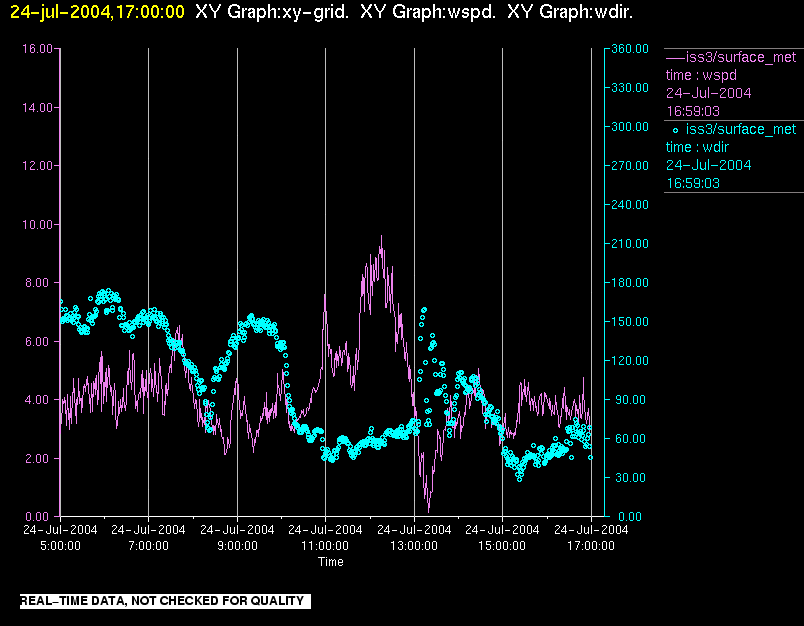Click 'REAL-TIME DATA, NOT CHECKED FOR QUALITY' notice

165,601
